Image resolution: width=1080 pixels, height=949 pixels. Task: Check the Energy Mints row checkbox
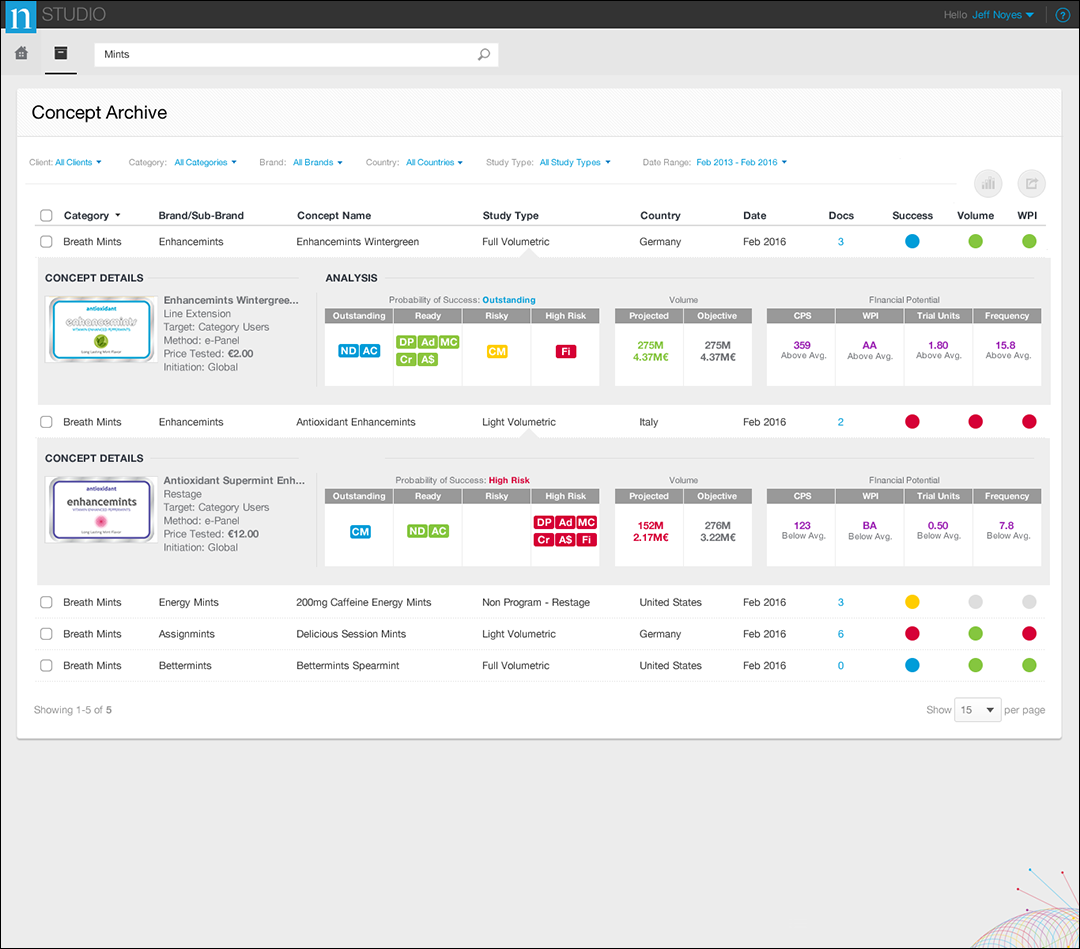(46, 603)
